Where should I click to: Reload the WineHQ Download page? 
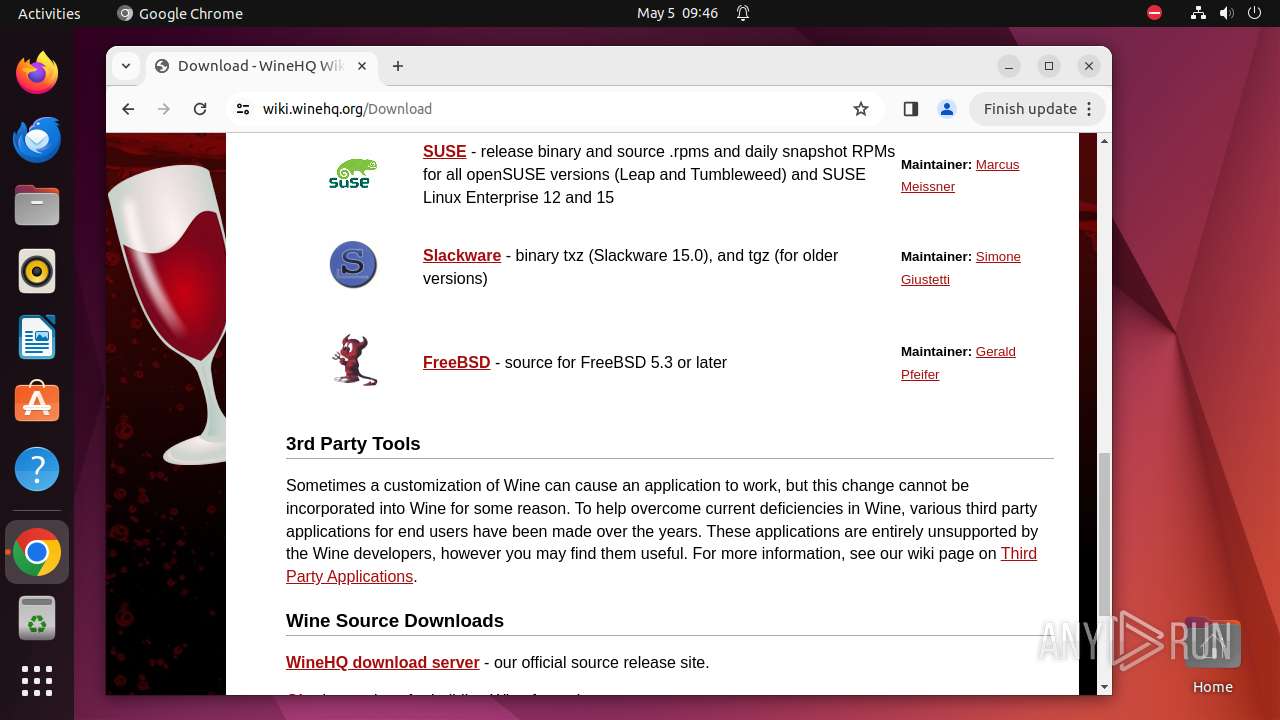click(200, 109)
